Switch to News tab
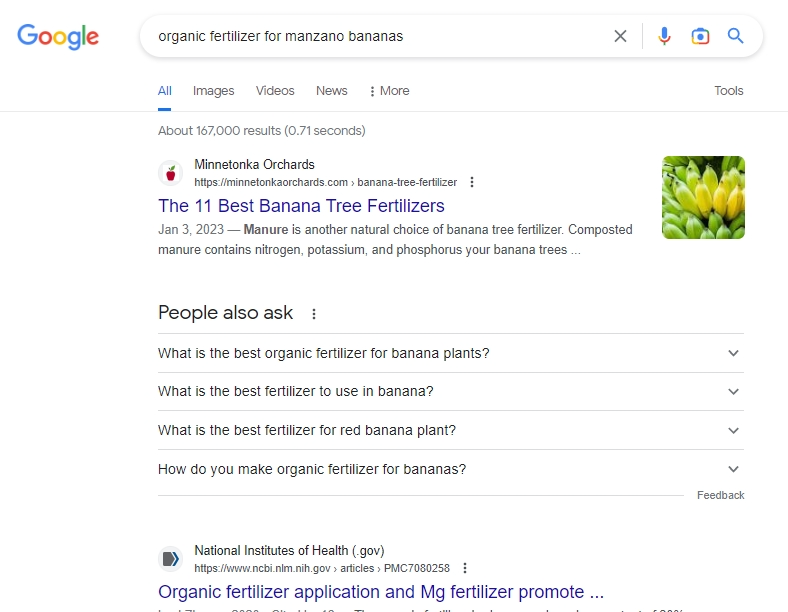 coord(332,91)
